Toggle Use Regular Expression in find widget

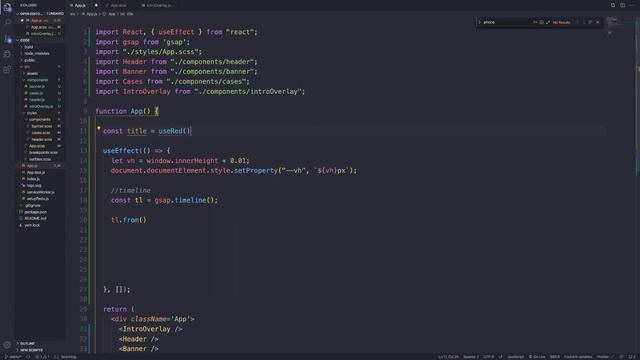coord(548,22)
